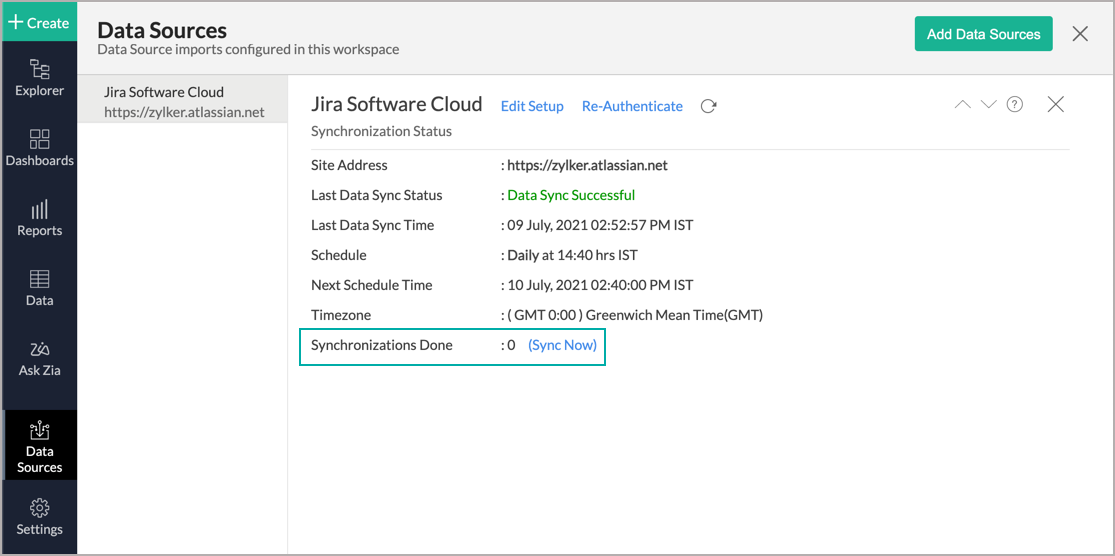Open Dashboards from the sidebar
Image resolution: width=1115 pixels, height=556 pixels.
pos(39,148)
